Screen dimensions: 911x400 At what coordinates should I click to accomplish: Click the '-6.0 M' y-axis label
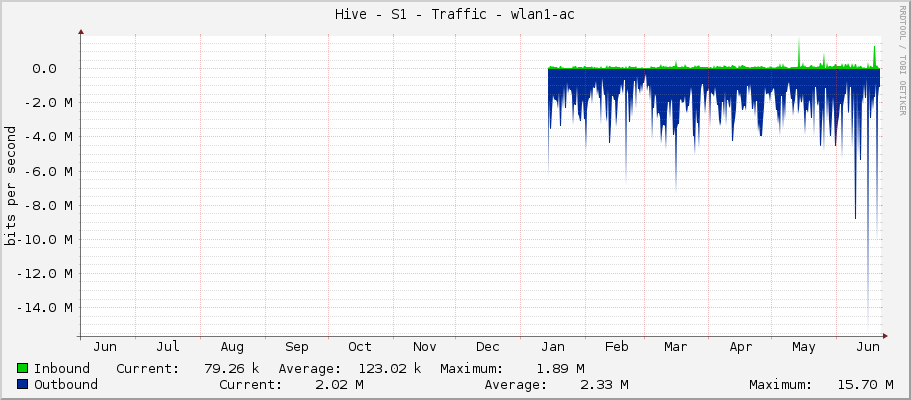48,172
